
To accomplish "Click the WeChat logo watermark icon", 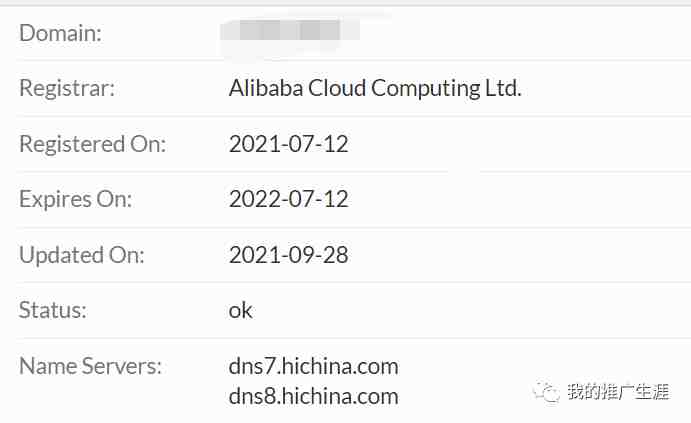I will pos(547,391).
